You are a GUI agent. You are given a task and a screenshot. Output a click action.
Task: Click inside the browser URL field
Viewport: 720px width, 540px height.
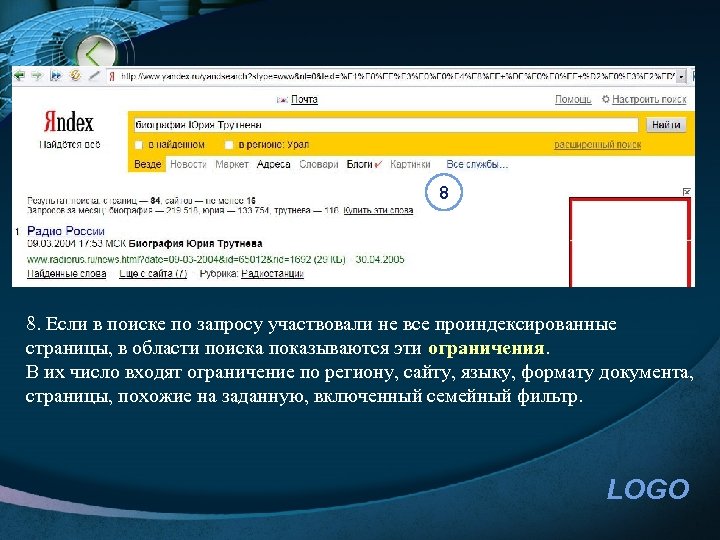(x=397, y=76)
